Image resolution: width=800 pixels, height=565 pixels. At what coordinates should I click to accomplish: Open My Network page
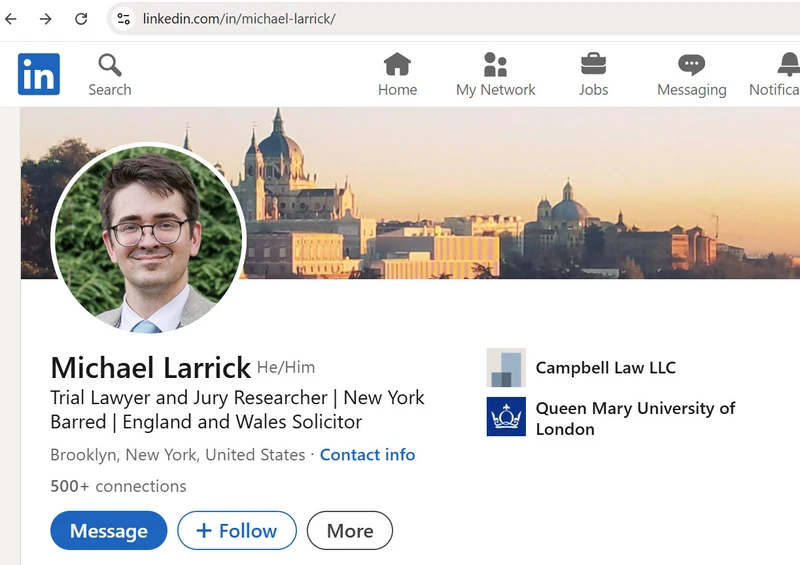(x=495, y=75)
